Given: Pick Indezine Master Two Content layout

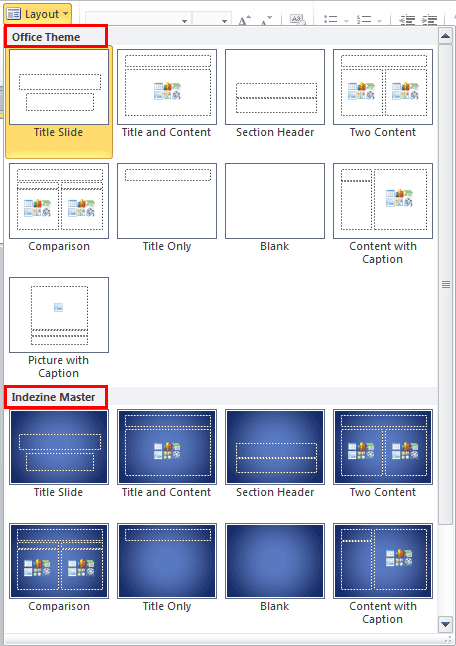Looking at the screenshot, I should click(383, 454).
